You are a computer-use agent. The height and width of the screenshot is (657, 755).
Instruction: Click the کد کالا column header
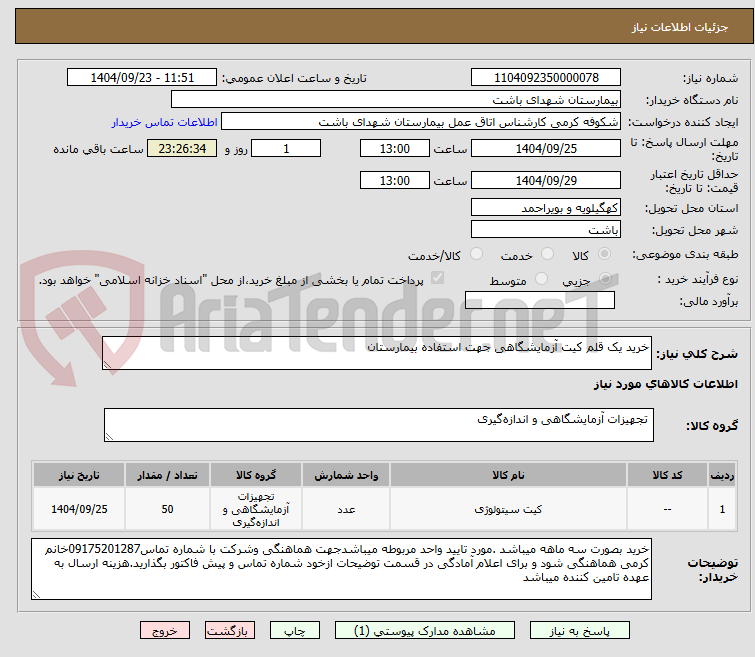(667, 475)
